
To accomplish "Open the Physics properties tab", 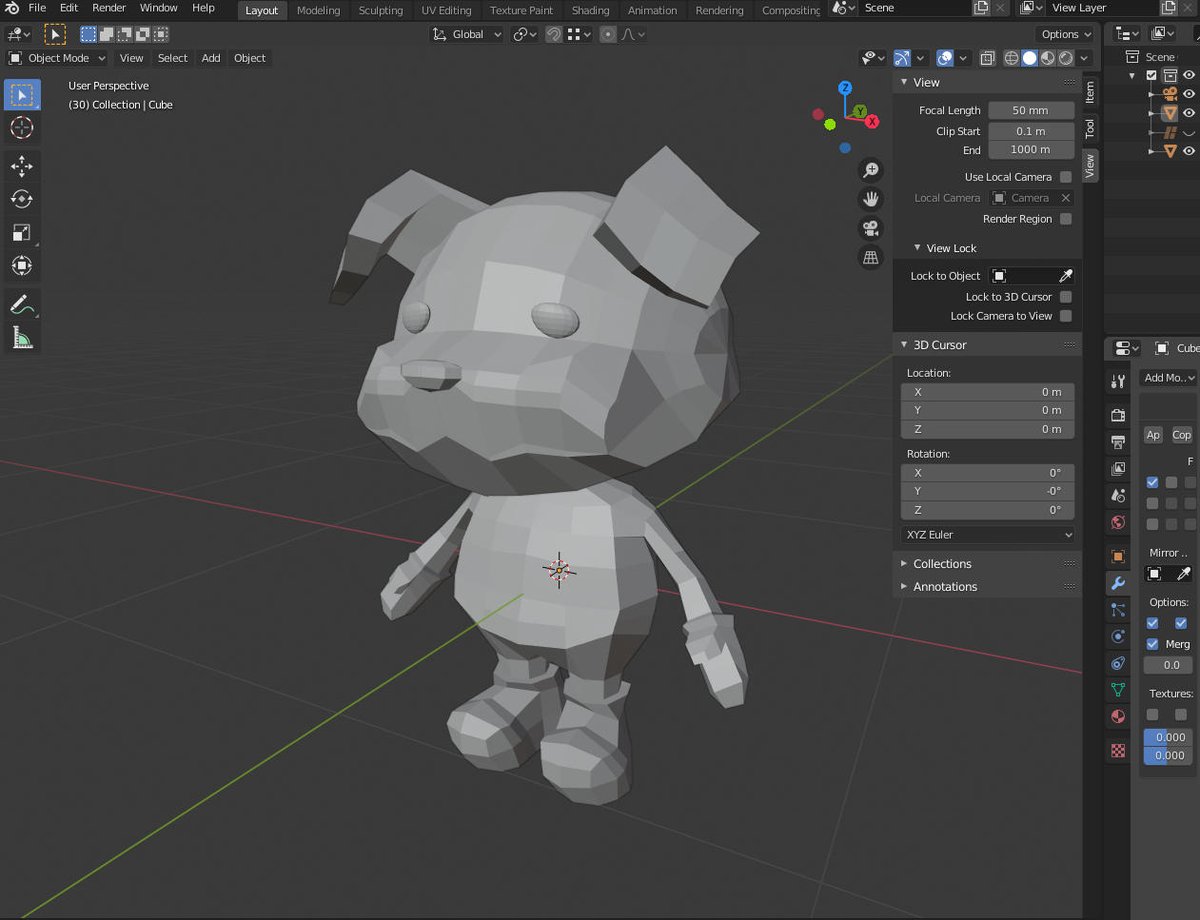I will pos(1118,636).
